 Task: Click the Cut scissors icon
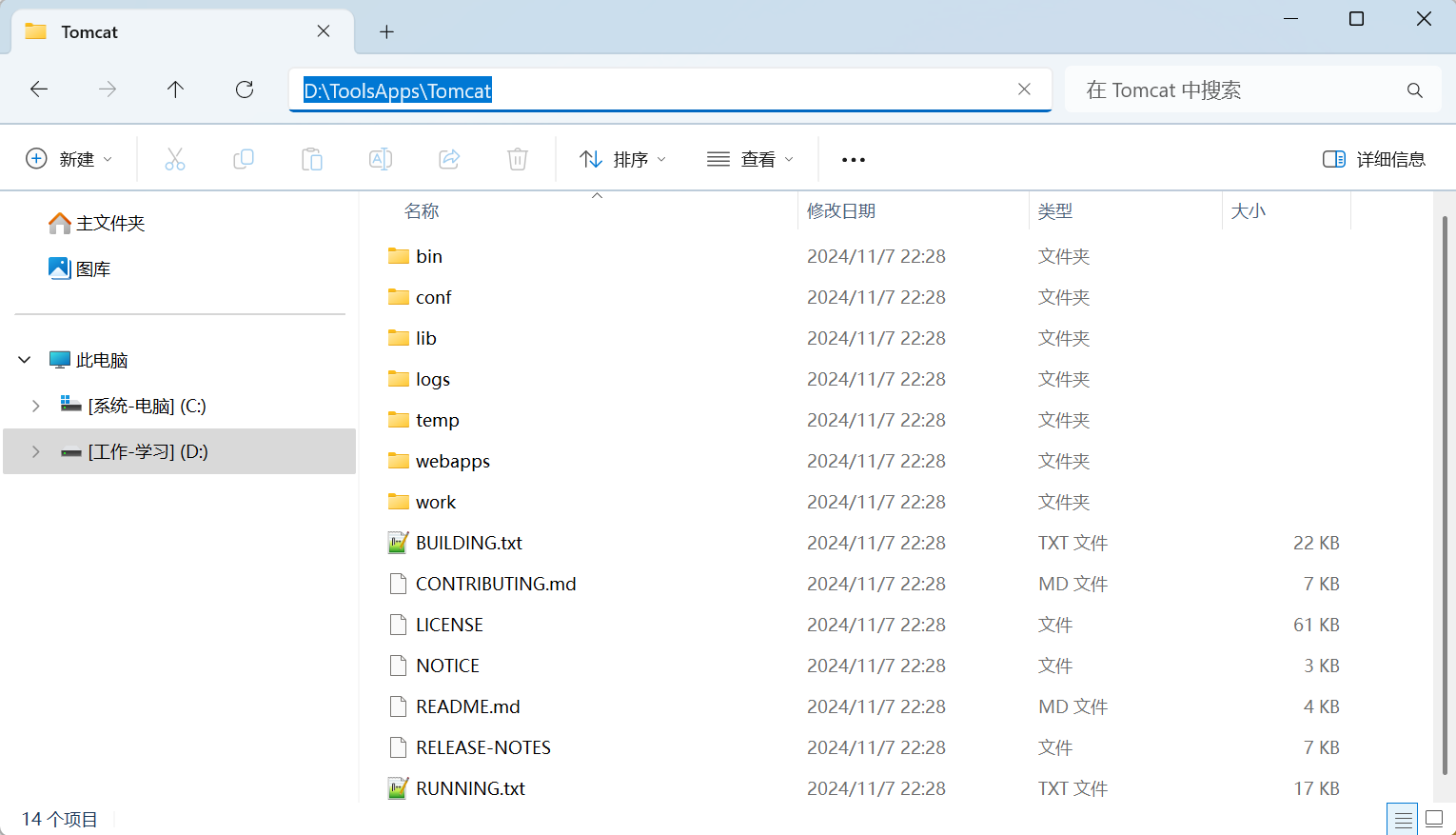point(175,159)
